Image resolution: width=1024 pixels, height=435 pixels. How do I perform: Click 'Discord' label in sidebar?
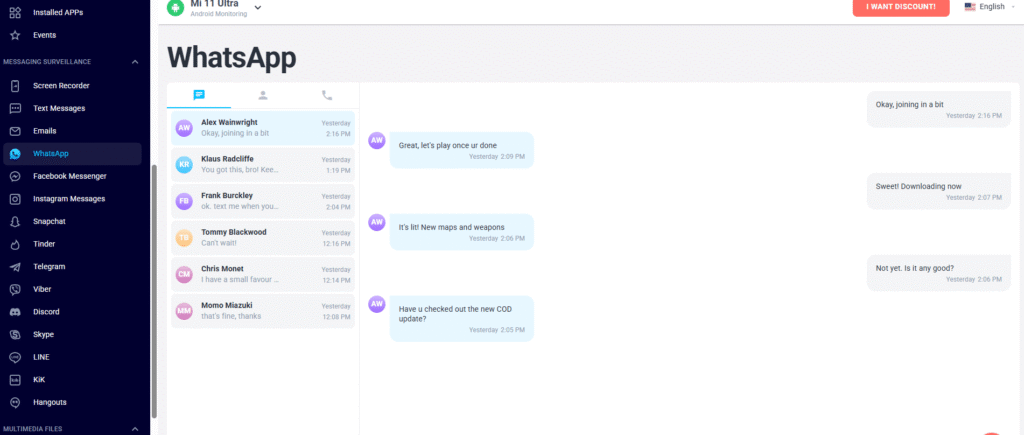pos(46,312)
